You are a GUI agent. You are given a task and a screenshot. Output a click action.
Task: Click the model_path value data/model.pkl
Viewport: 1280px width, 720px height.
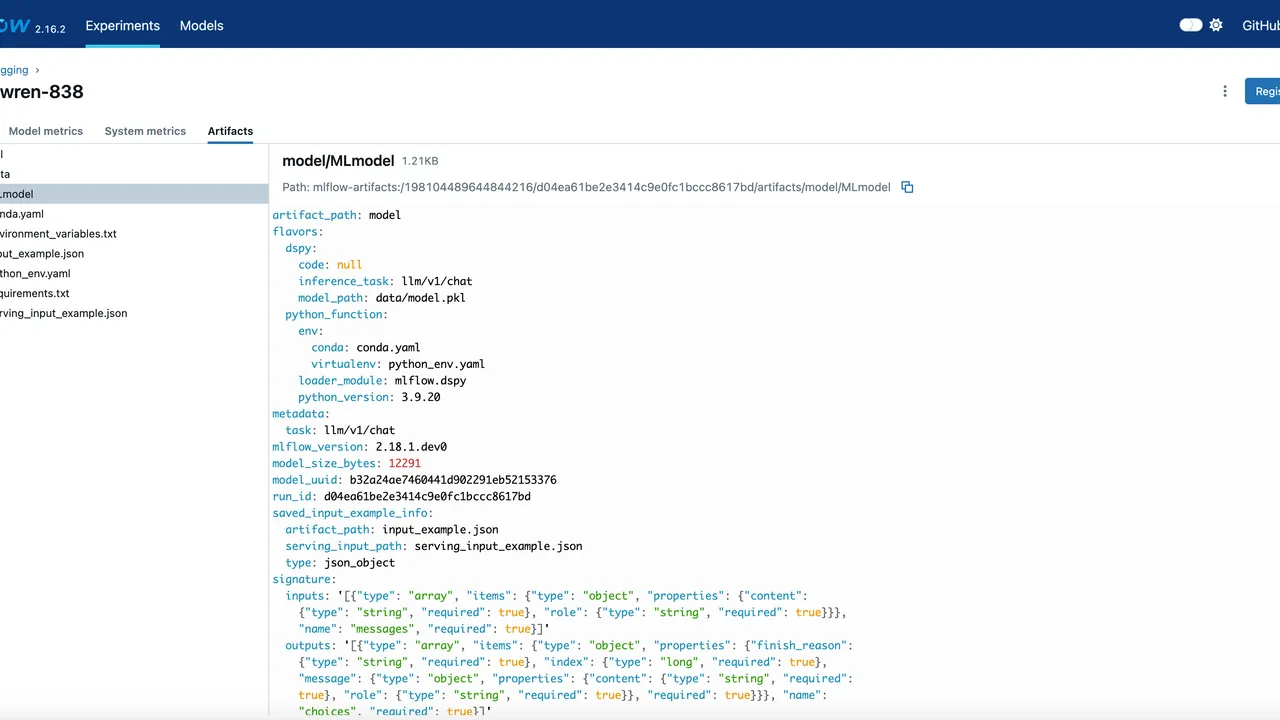pos(421,298)
